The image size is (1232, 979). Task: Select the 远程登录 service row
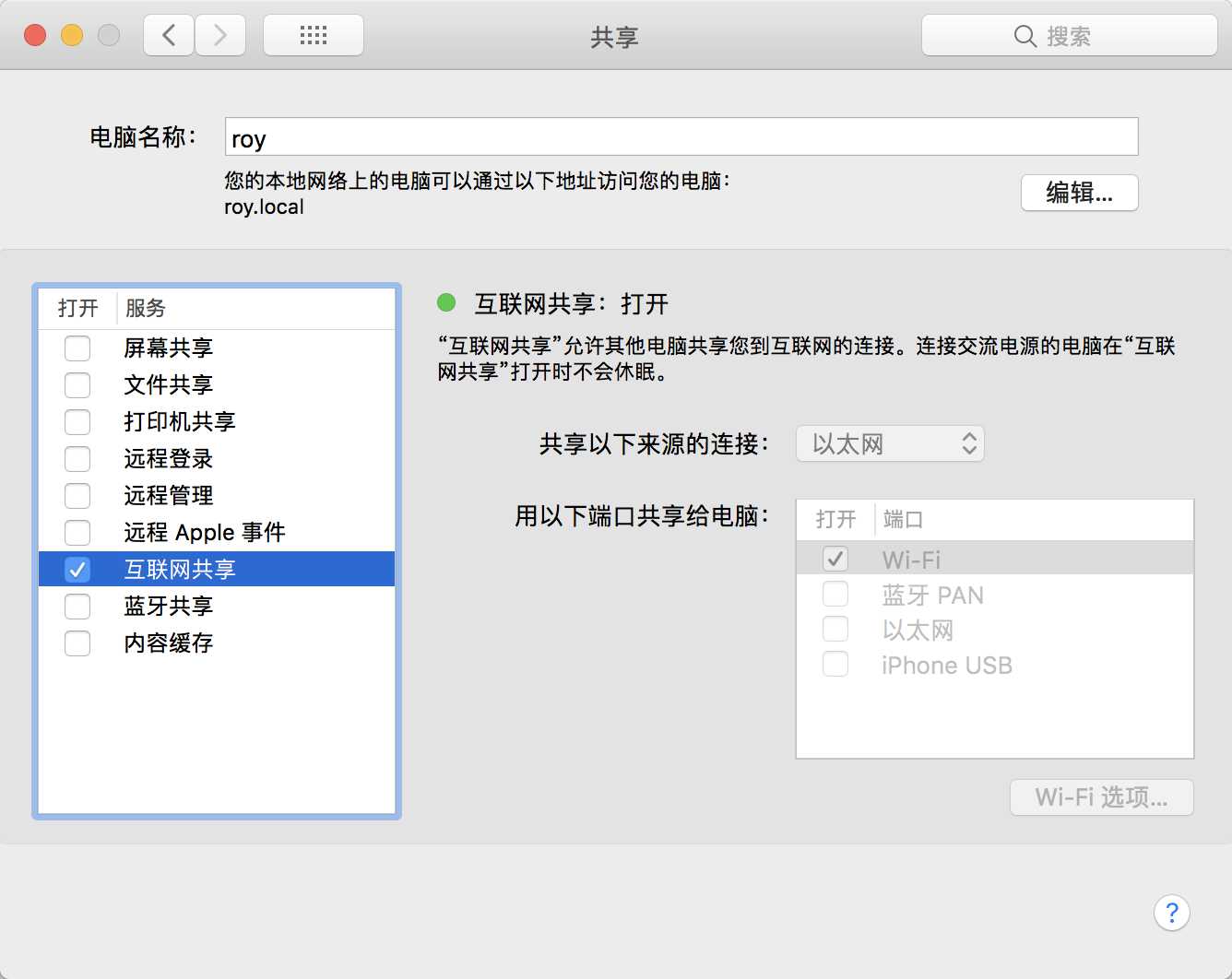pos(217,459)
